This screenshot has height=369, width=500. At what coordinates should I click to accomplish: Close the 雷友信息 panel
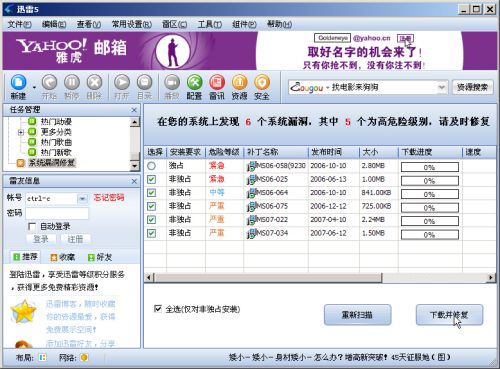click(134, 181)
